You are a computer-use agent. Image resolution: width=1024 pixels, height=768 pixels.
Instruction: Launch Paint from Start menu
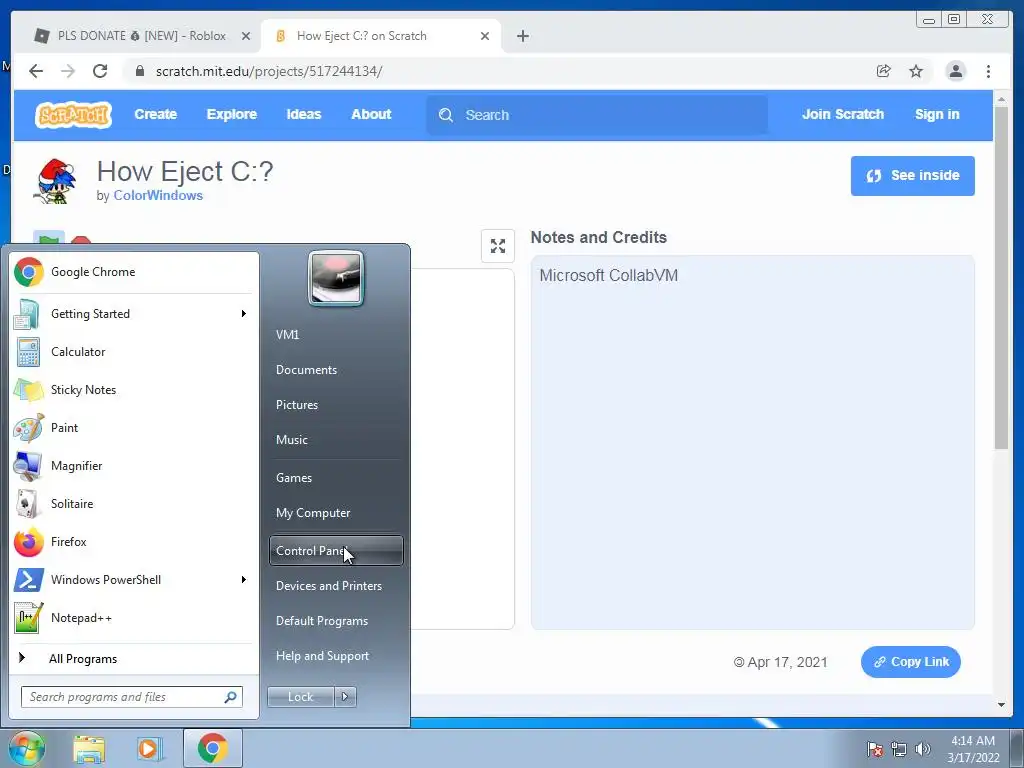coord(133,428)
